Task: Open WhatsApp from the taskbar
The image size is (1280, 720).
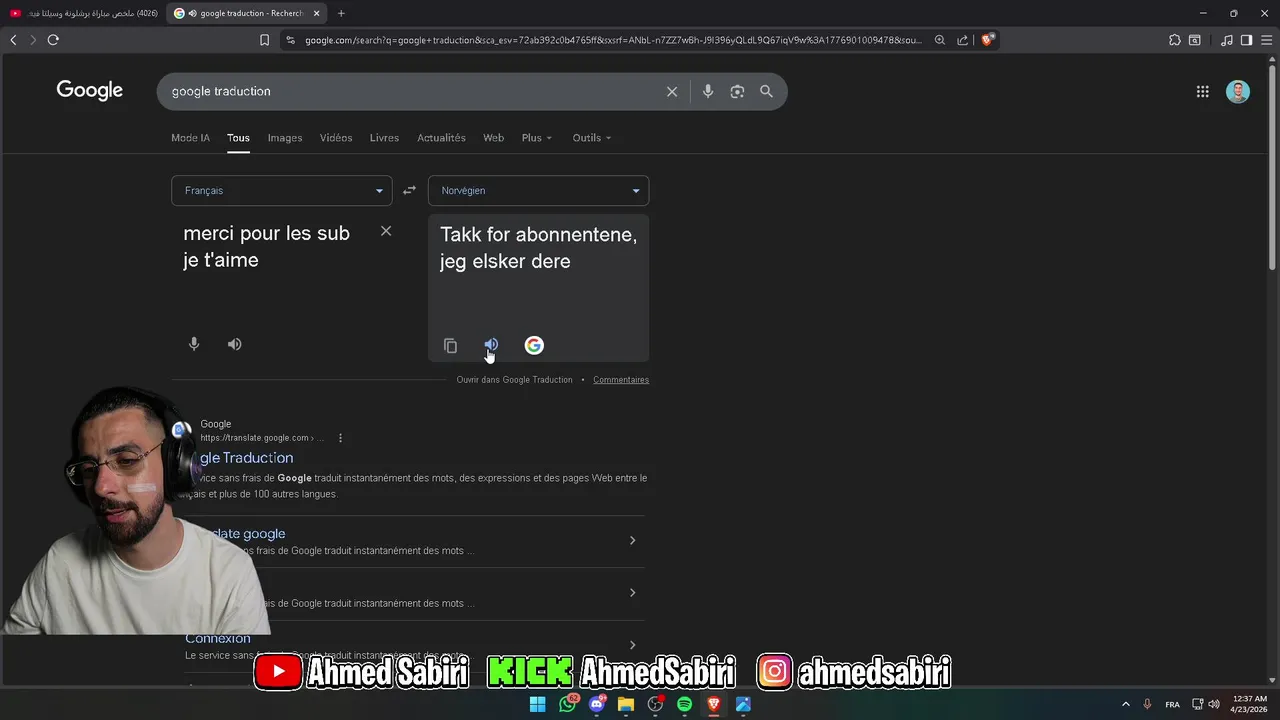Action: pyautogui.click(x=568, y=704)
